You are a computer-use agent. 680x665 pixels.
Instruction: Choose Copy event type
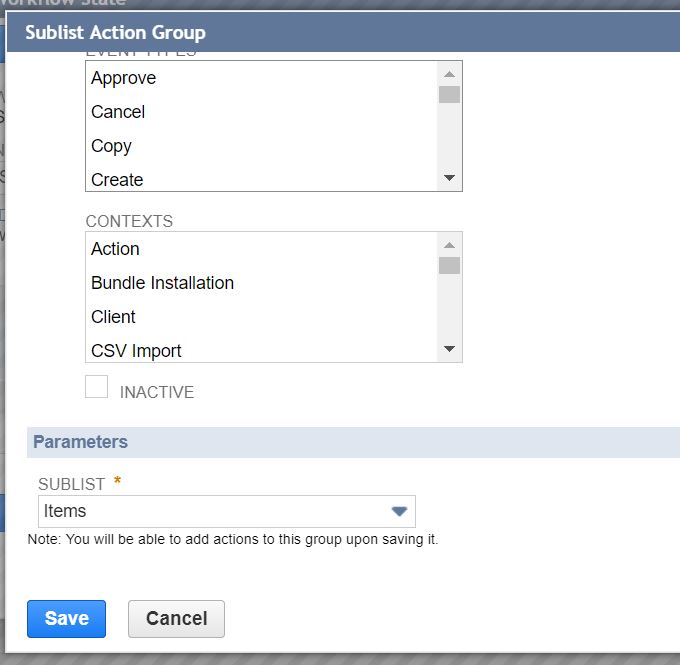111,146
